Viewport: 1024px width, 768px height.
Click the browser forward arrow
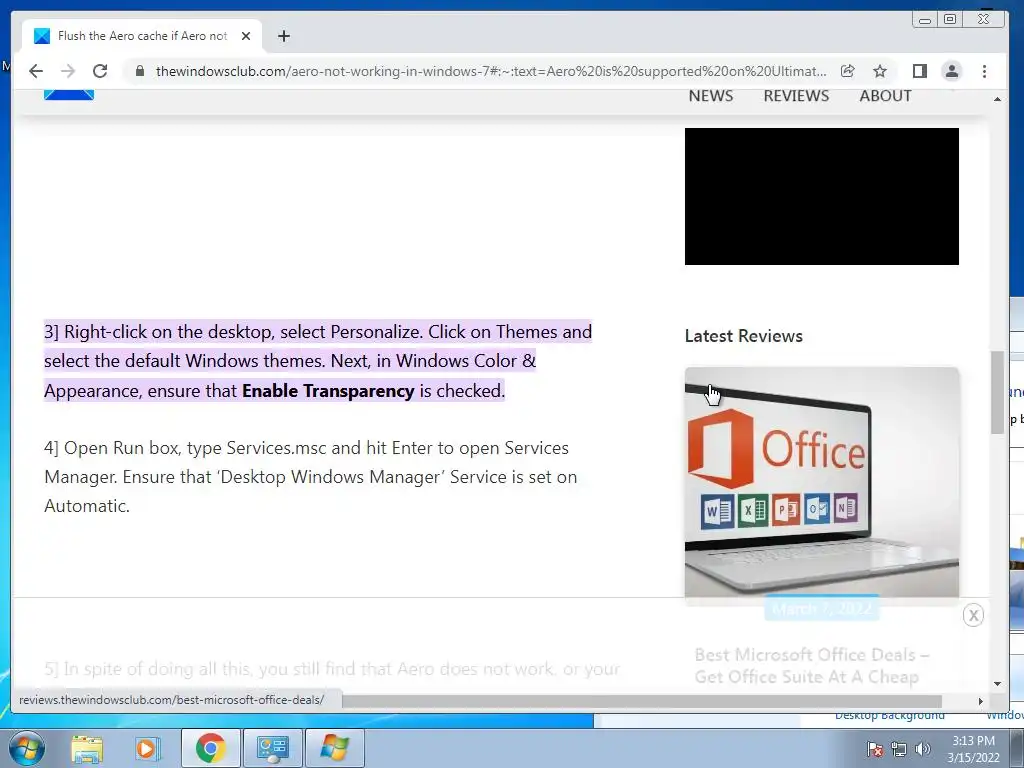pyautogui.click(x=68, y=71)
